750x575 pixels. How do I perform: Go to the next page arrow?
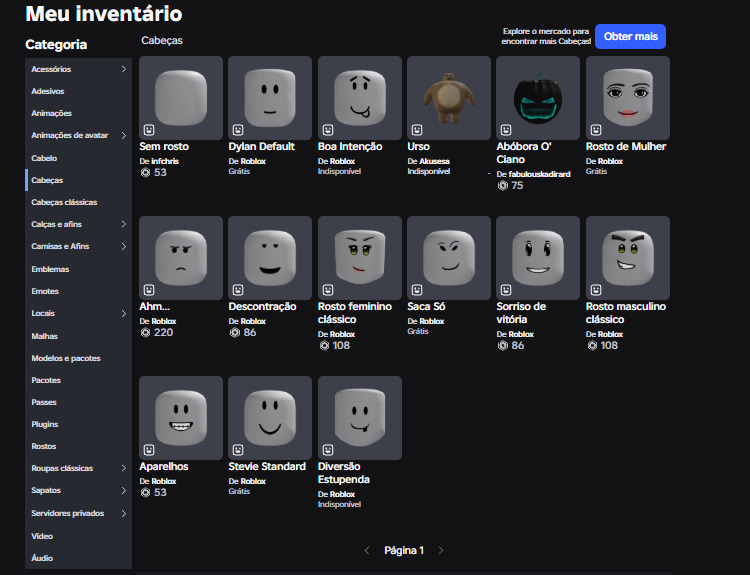(x=441, y=550)
